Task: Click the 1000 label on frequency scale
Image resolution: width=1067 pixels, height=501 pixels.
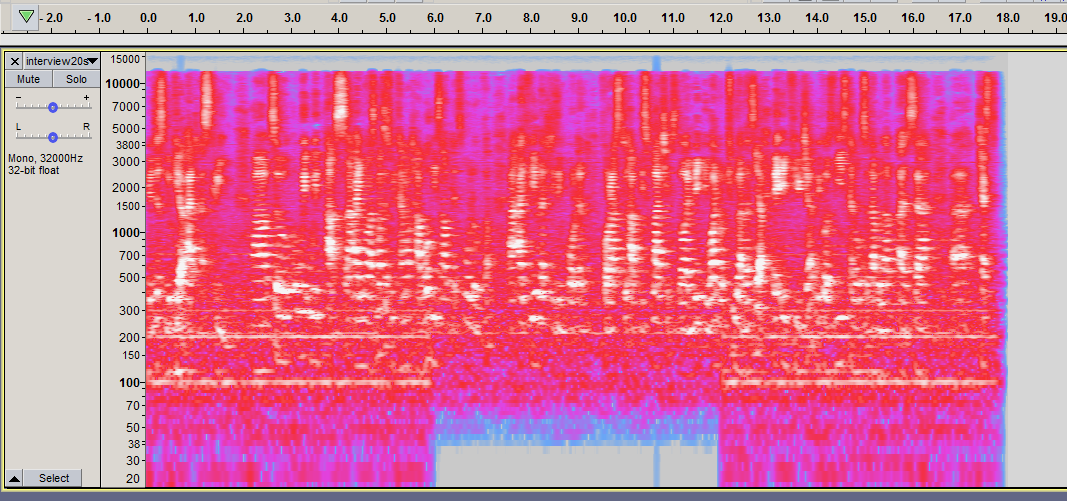Action: (125, 232)
